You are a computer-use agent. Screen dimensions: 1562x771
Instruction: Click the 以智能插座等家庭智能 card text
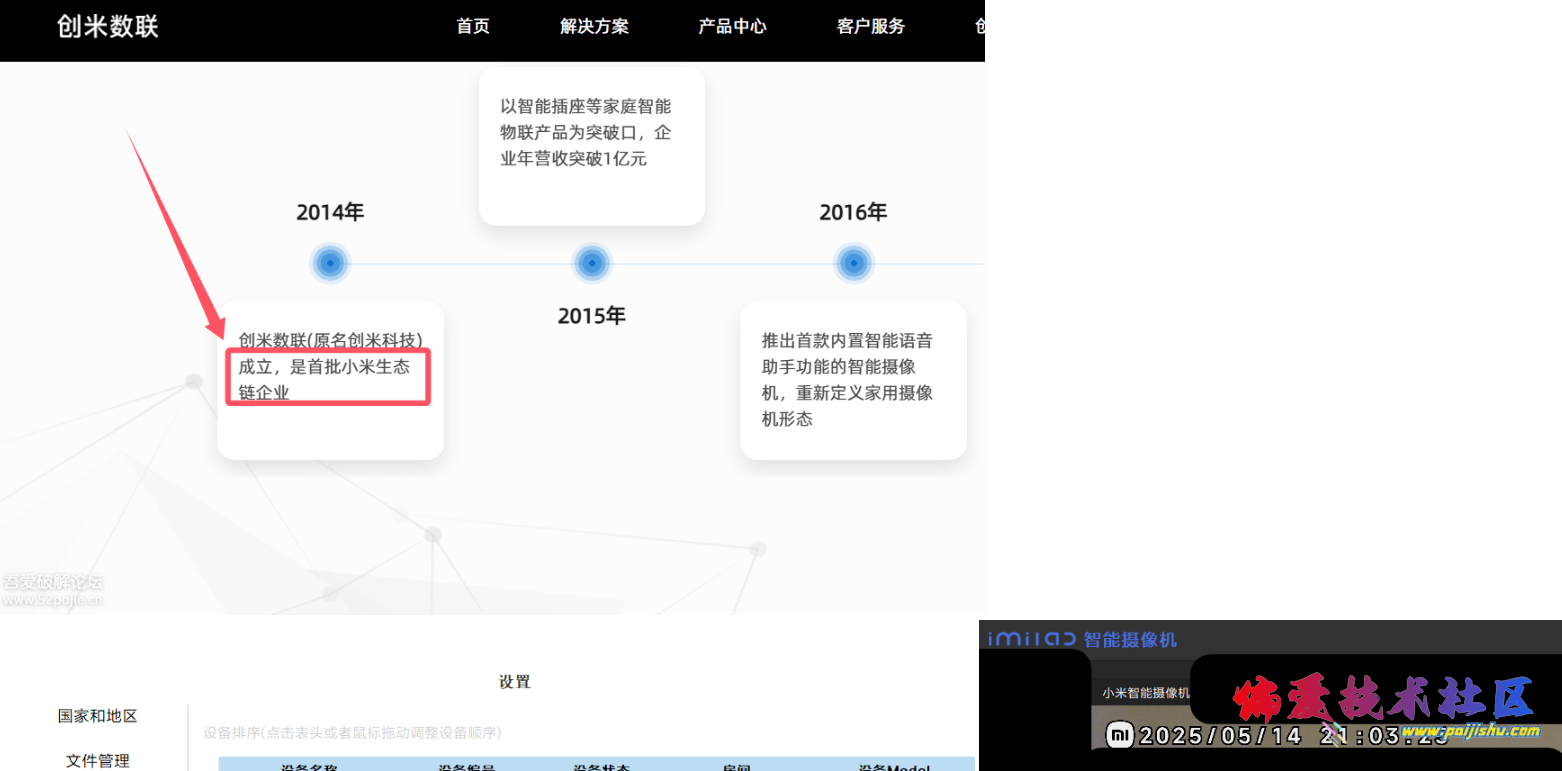point(586,132)
